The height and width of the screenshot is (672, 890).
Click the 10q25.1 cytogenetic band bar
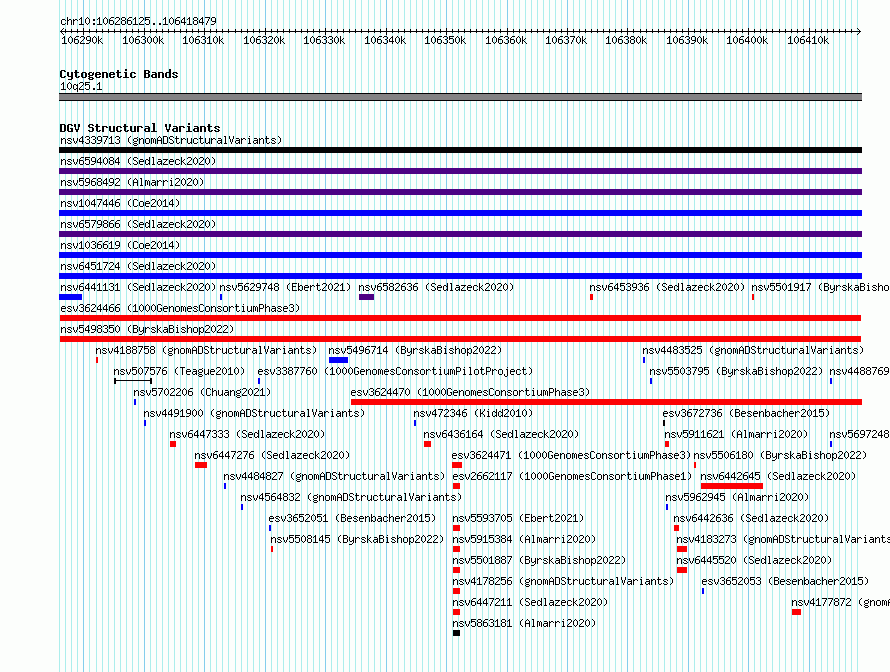460,97
